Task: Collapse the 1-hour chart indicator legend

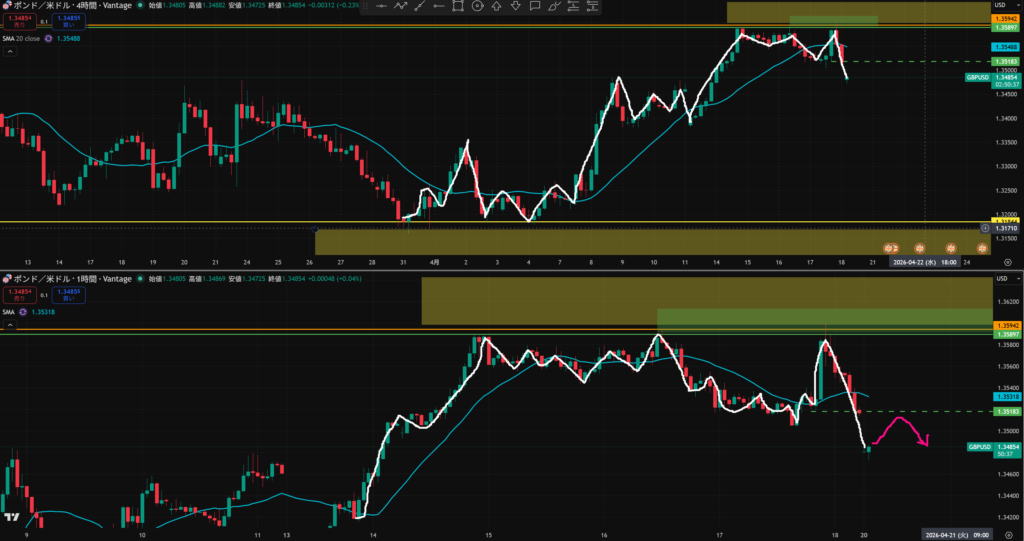Action: (11, 325)
